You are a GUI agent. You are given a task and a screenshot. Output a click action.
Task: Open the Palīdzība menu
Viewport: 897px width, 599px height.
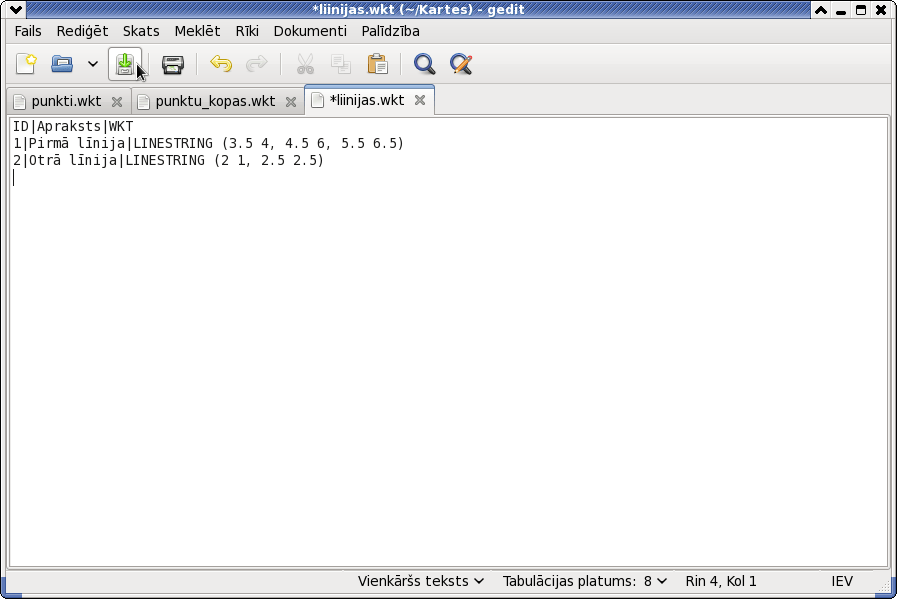pos(391,31)
